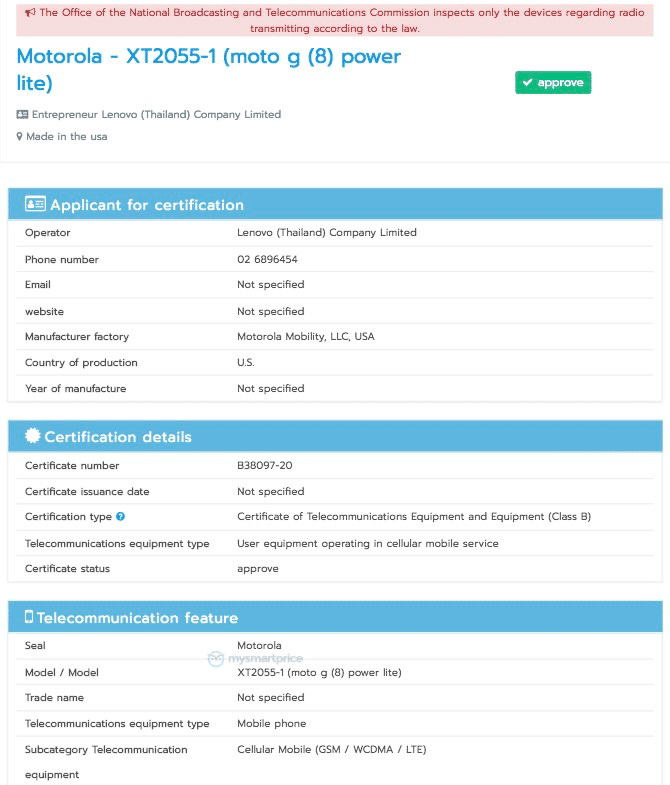This screenshot has width=670, height=785.
Task: Click the map marker icon beside Made in the usa
Action: 19,137
